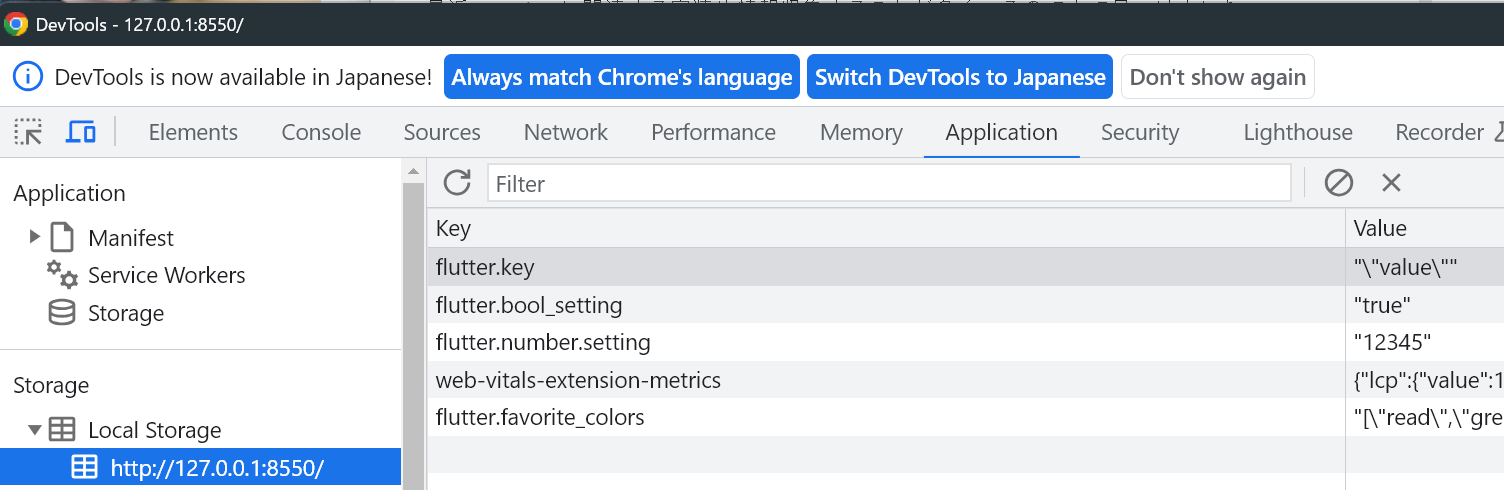Click Switch DevTools to Japanese button
The width and height of the screenshot is (1504, 490).
pos(960,77)
